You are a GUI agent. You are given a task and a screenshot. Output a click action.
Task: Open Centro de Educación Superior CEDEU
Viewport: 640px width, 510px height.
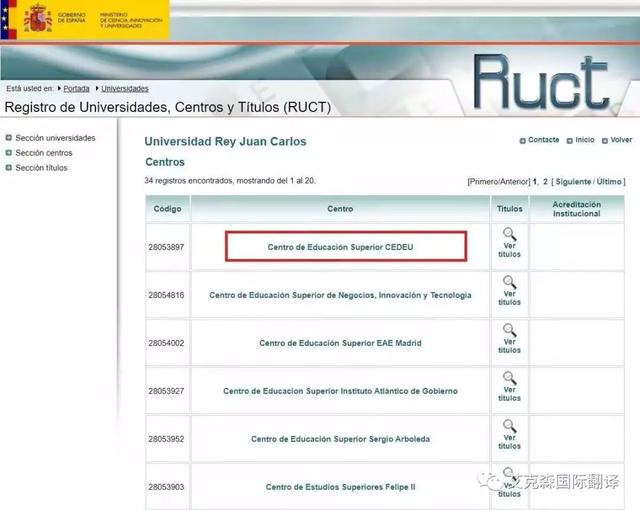340,247
